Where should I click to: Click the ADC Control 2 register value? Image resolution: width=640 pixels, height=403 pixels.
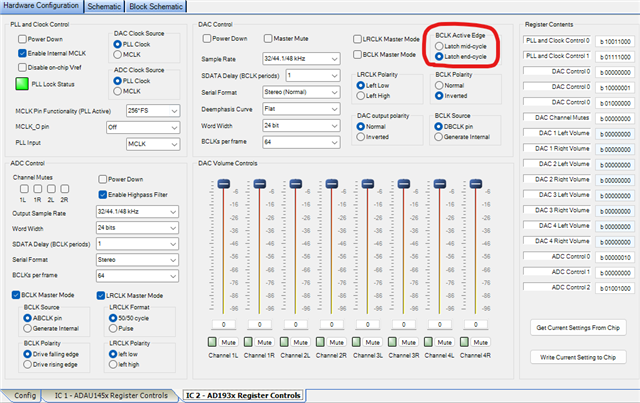[615, 288]
